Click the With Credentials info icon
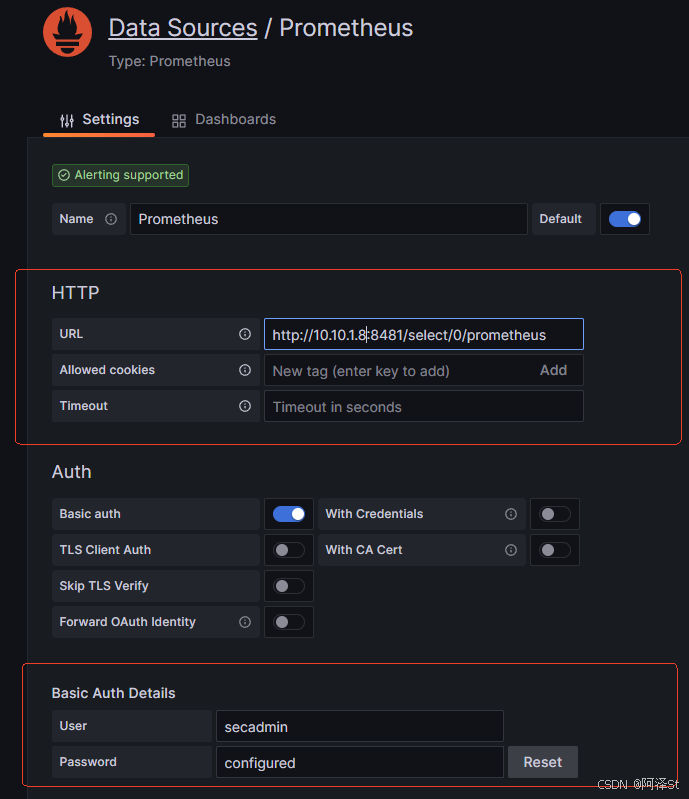Screen dimensions: 689x799 [511, 514]
